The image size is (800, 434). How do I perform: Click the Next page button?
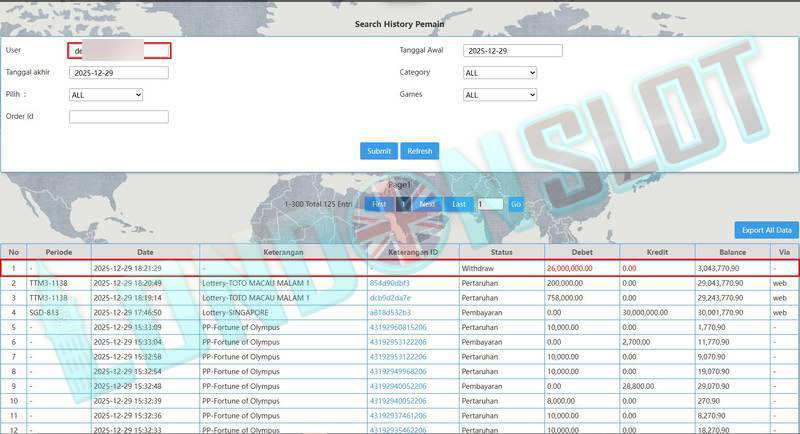(x=427, y=204)
